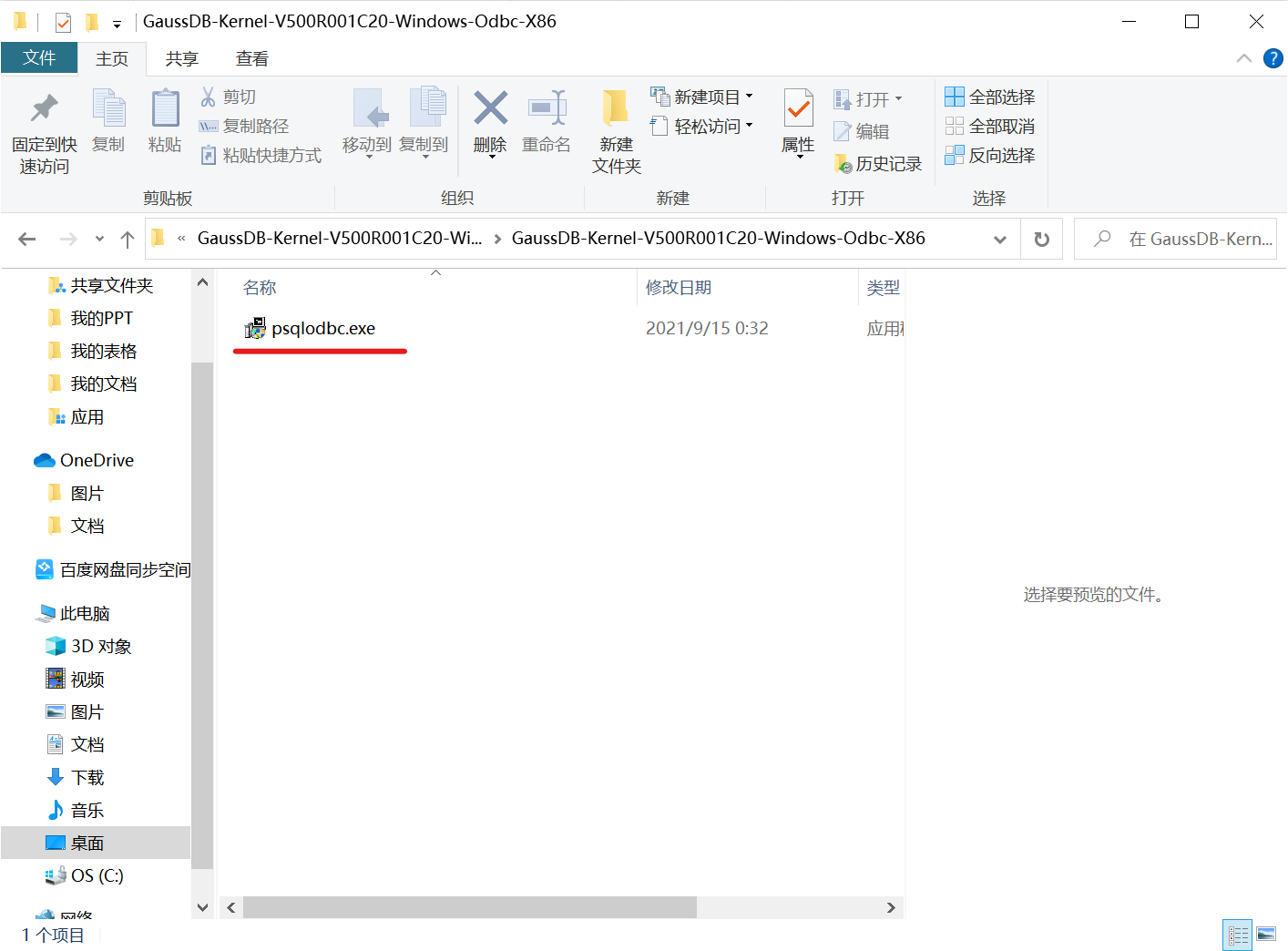Open 我的表格 folder in sidebar

pyautogui.click(x=92, y=352)
